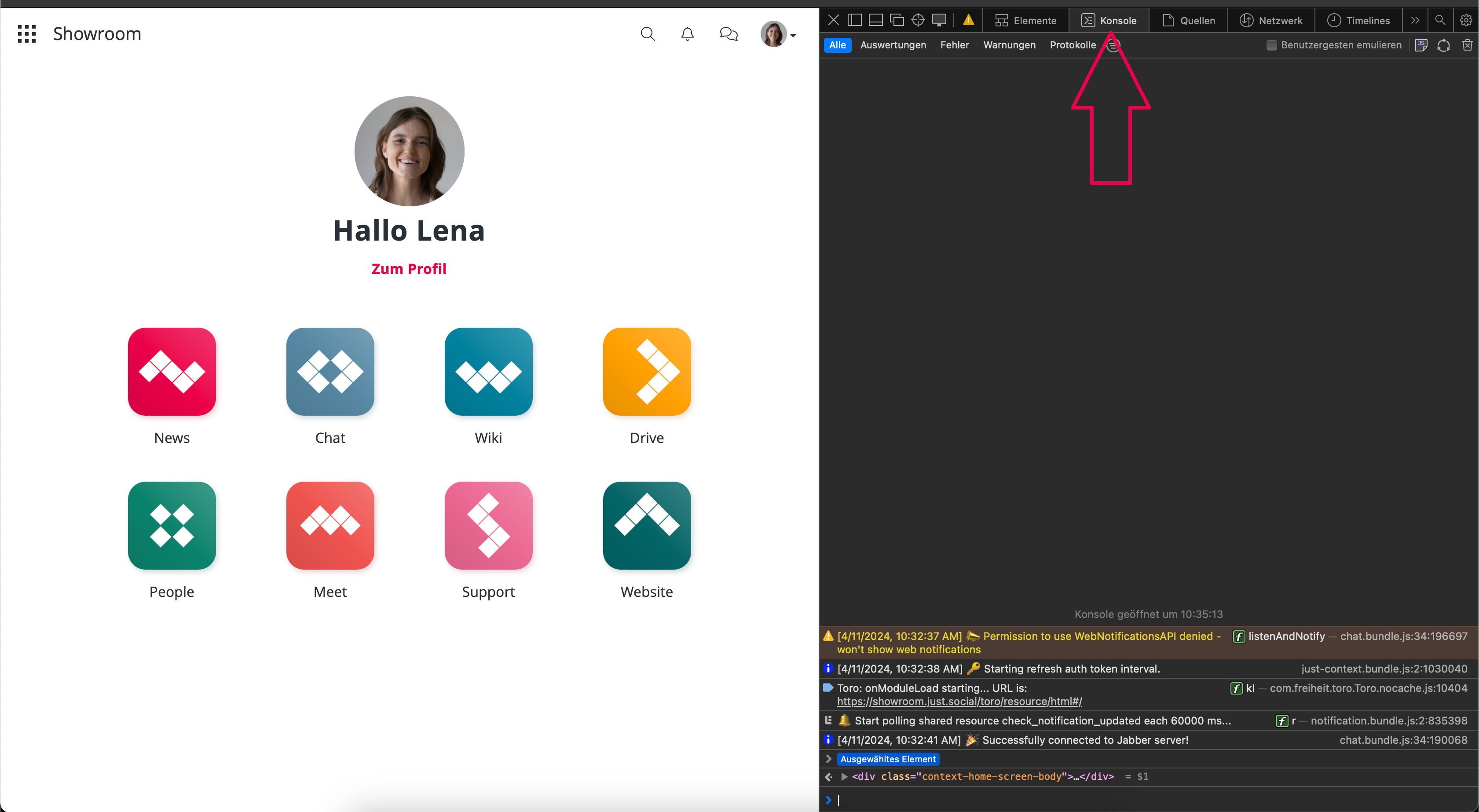Open just-context.bundle.js:2:1030040 source link

[x=1384, y=669]
